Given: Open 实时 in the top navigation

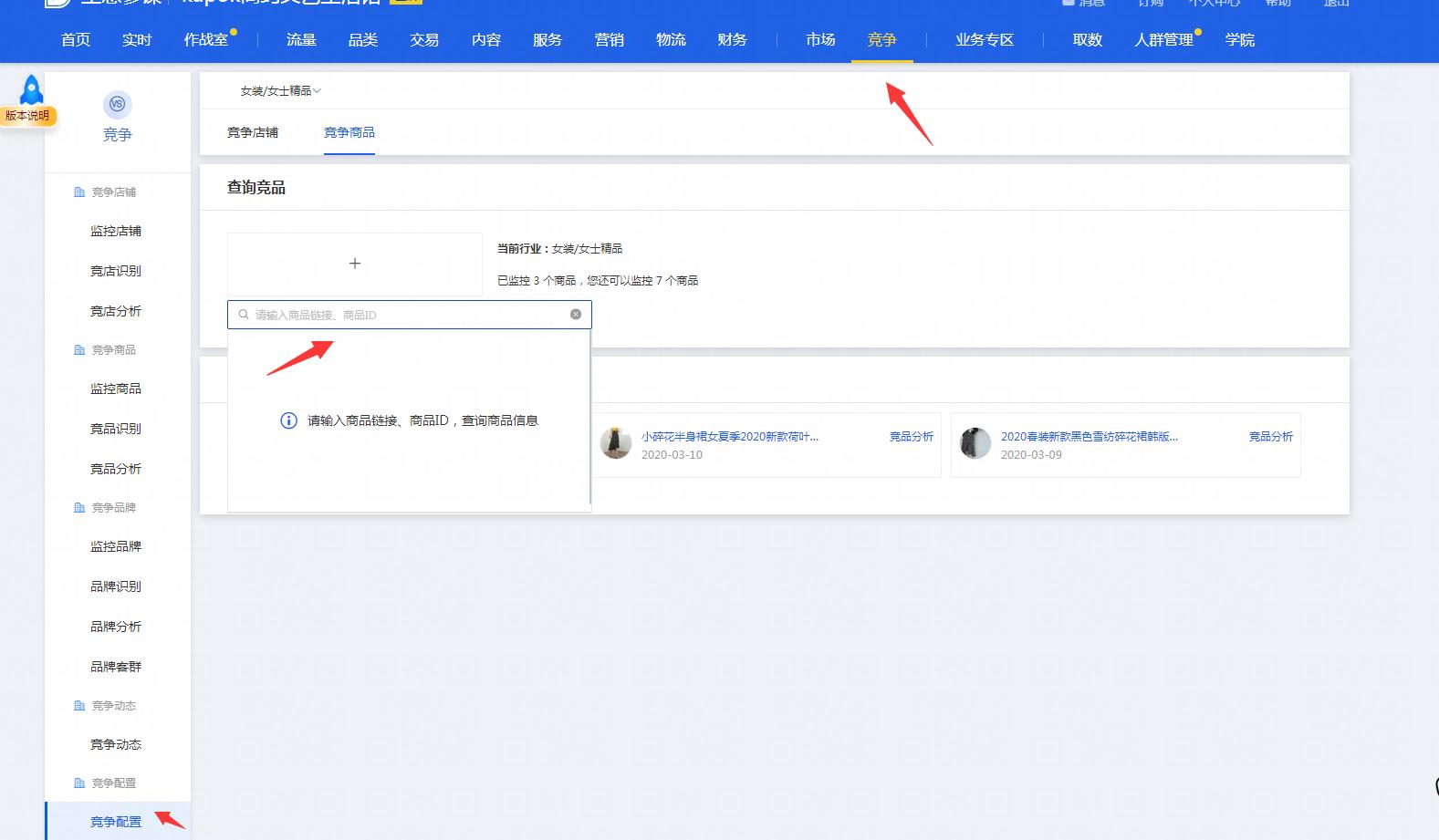Looking at the screenshot, I should (x=137, y=40).
